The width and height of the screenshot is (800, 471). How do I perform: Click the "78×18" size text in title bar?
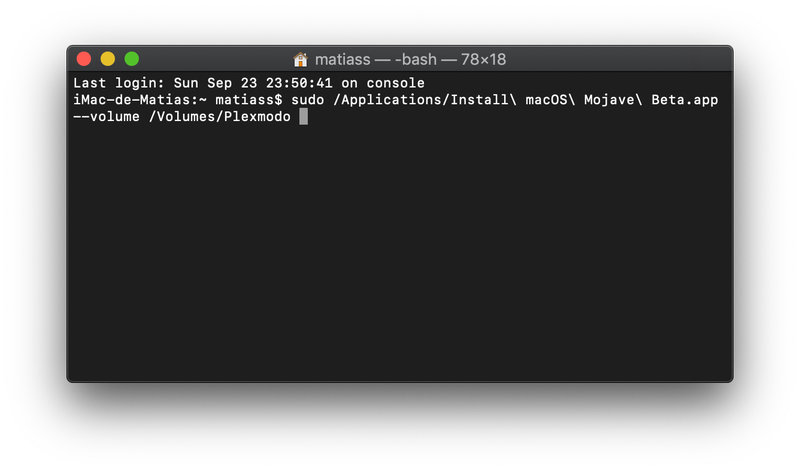pyautogui.click(x=483, y=60)
